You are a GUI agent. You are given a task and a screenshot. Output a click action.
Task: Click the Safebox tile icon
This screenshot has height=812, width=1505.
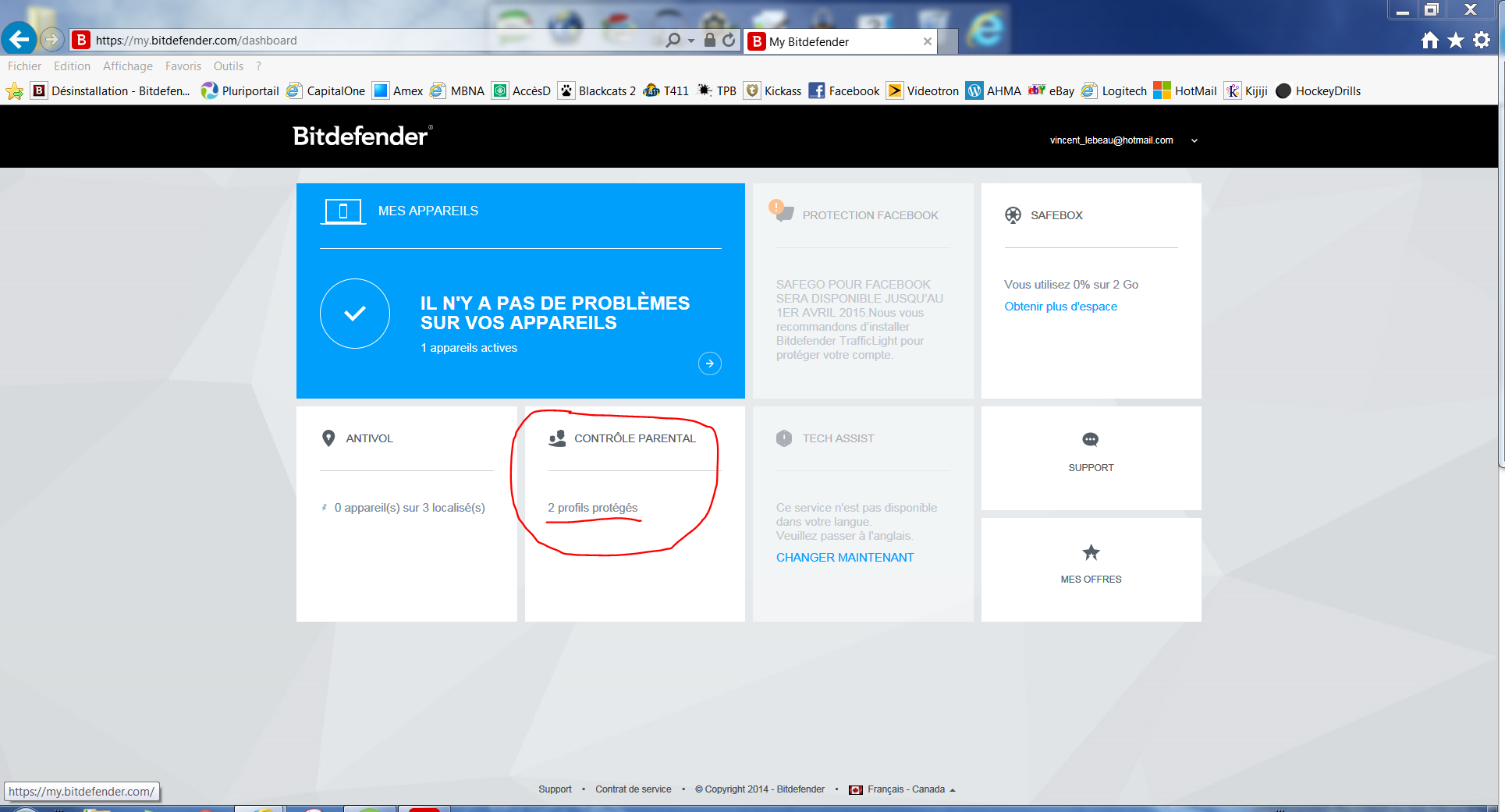(x=1013, y=215)
